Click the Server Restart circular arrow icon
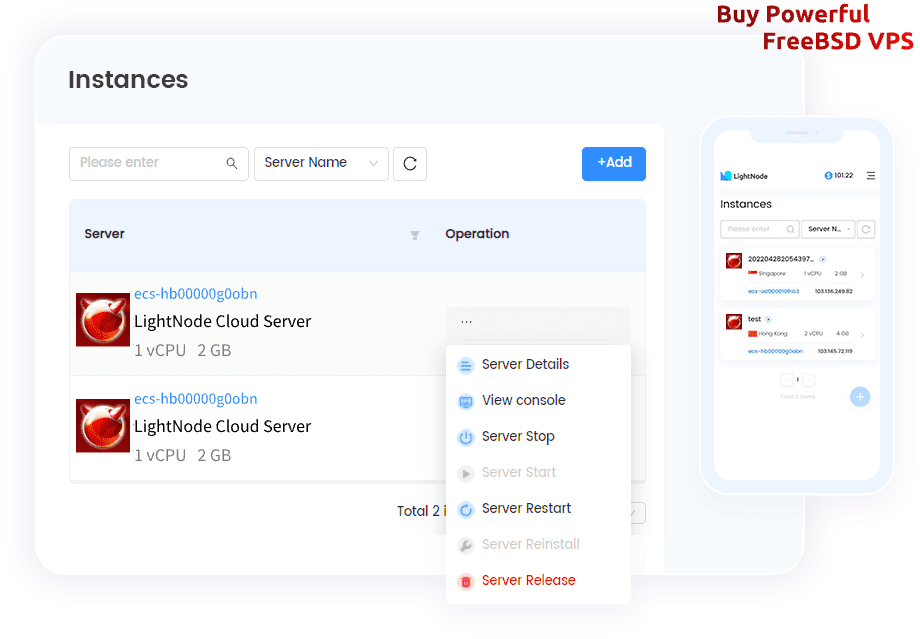This screenshot has width=920, height=639. click(x=466, y=508)
